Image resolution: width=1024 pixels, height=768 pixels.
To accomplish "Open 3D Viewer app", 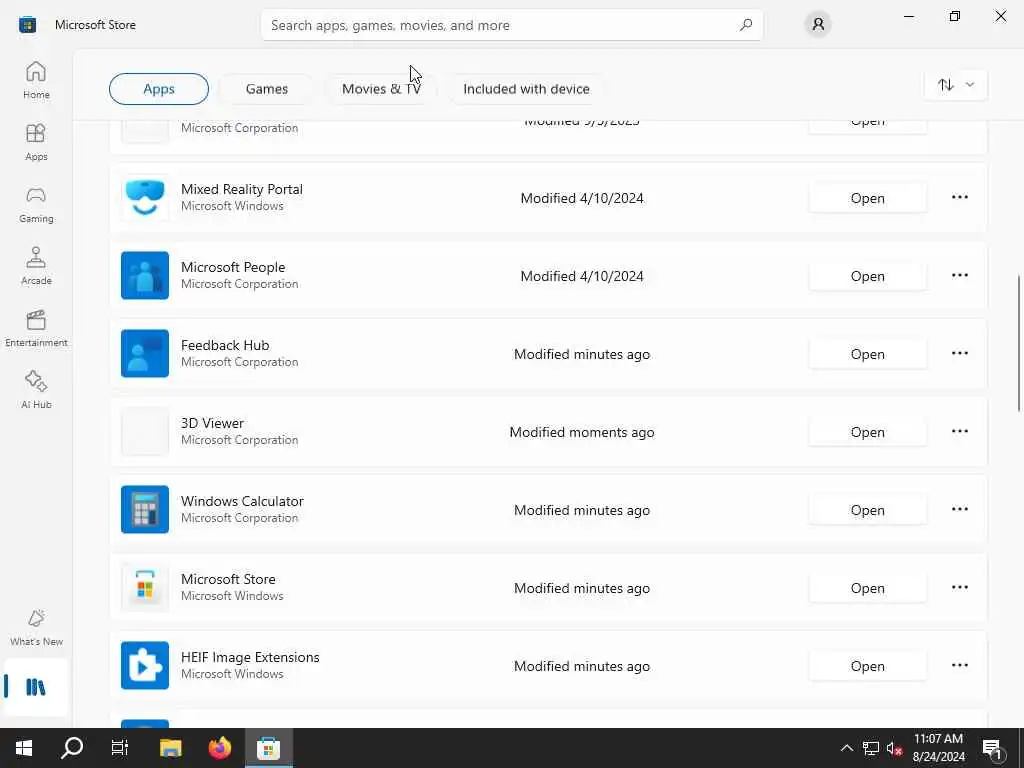I will (867, 432).
